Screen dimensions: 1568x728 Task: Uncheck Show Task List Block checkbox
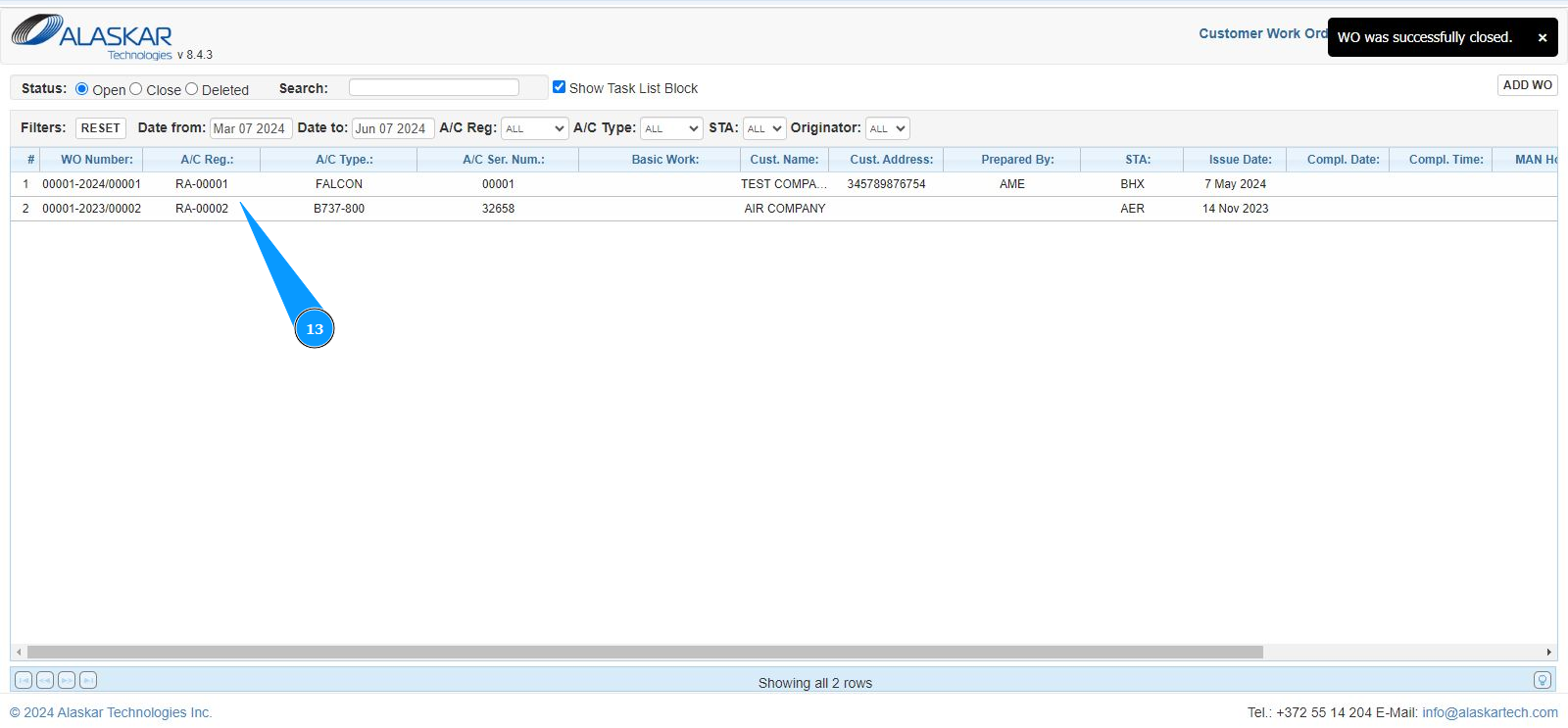(560, 87)
